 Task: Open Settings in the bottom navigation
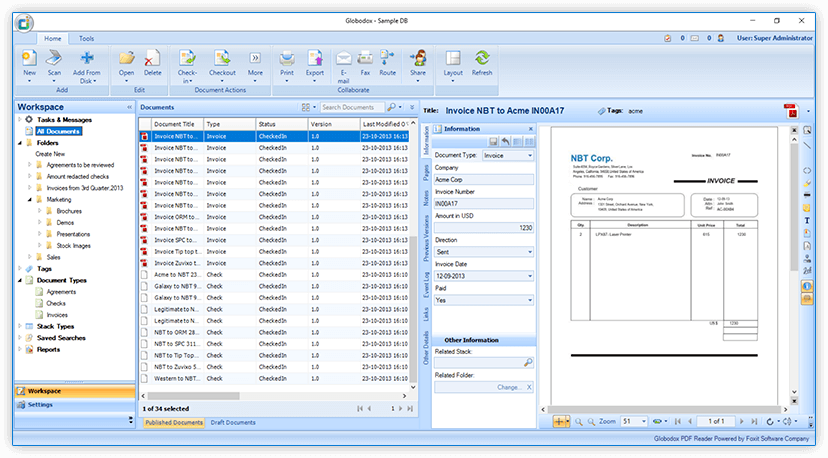[74, 405]
